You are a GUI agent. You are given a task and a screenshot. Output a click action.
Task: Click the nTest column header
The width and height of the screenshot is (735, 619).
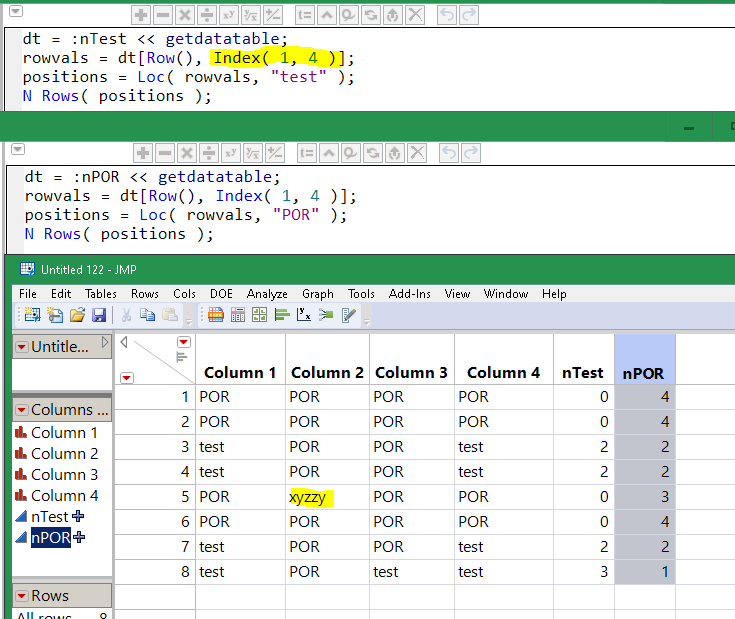coord(582,373)
